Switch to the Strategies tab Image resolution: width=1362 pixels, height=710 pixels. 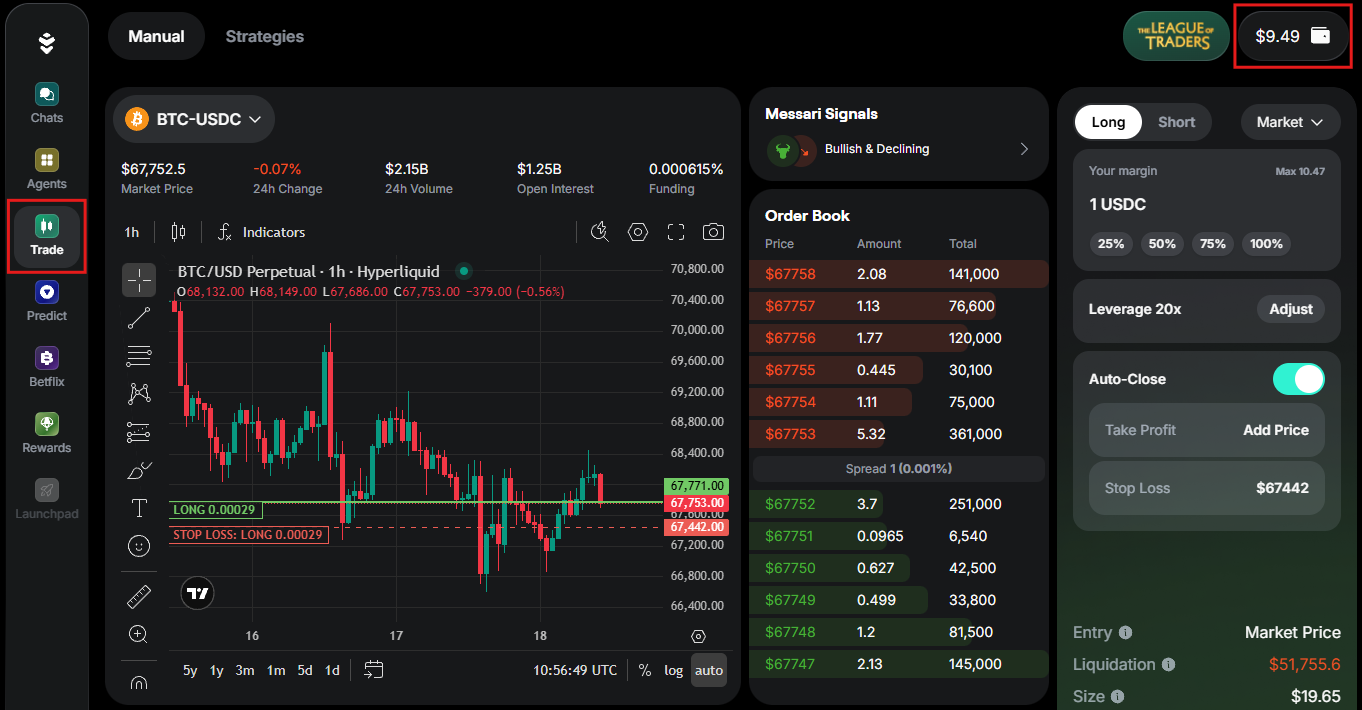click(x=264, y=35)
